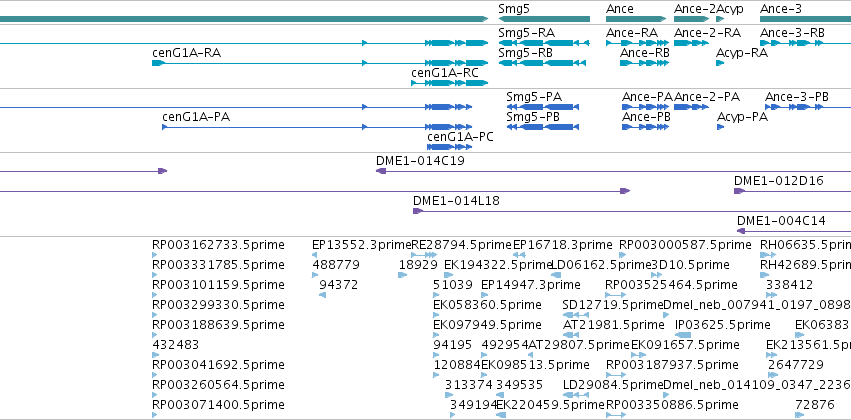Click the EK091657.5prime EST label
The image size is (851, 420).
(x=685, y=345)
